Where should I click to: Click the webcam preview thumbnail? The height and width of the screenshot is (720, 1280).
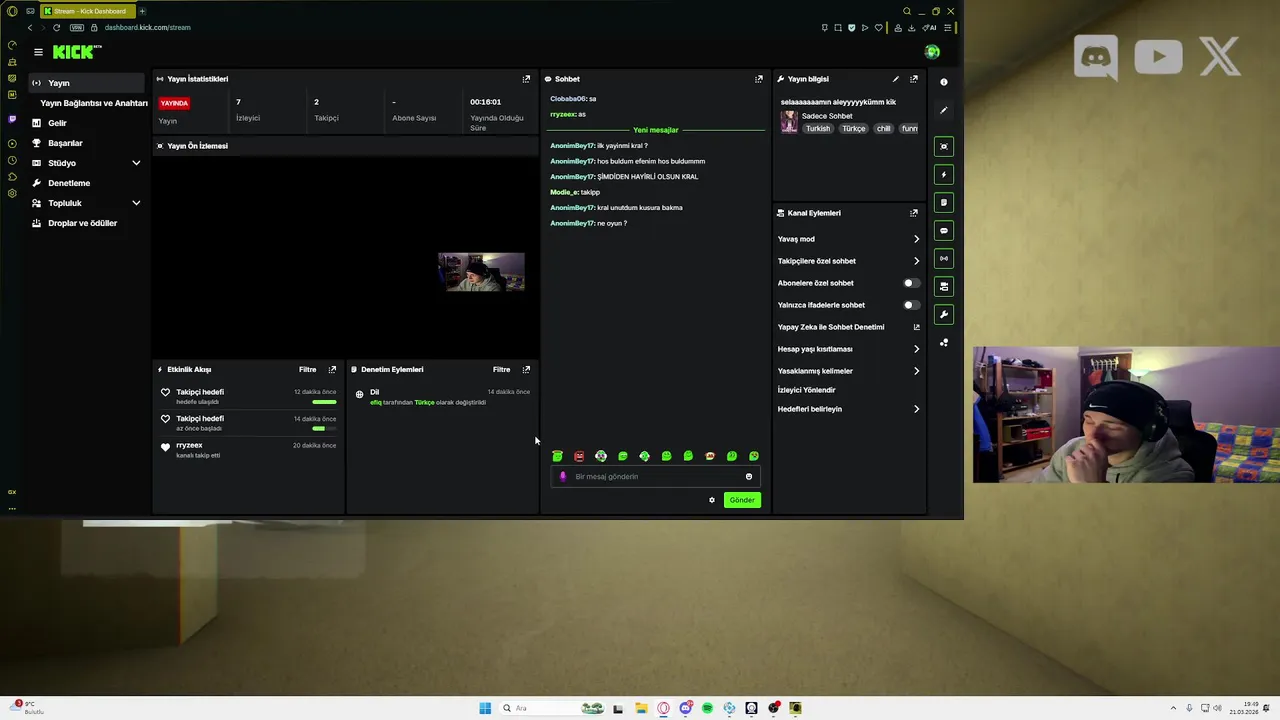click(x=481, y=272)
